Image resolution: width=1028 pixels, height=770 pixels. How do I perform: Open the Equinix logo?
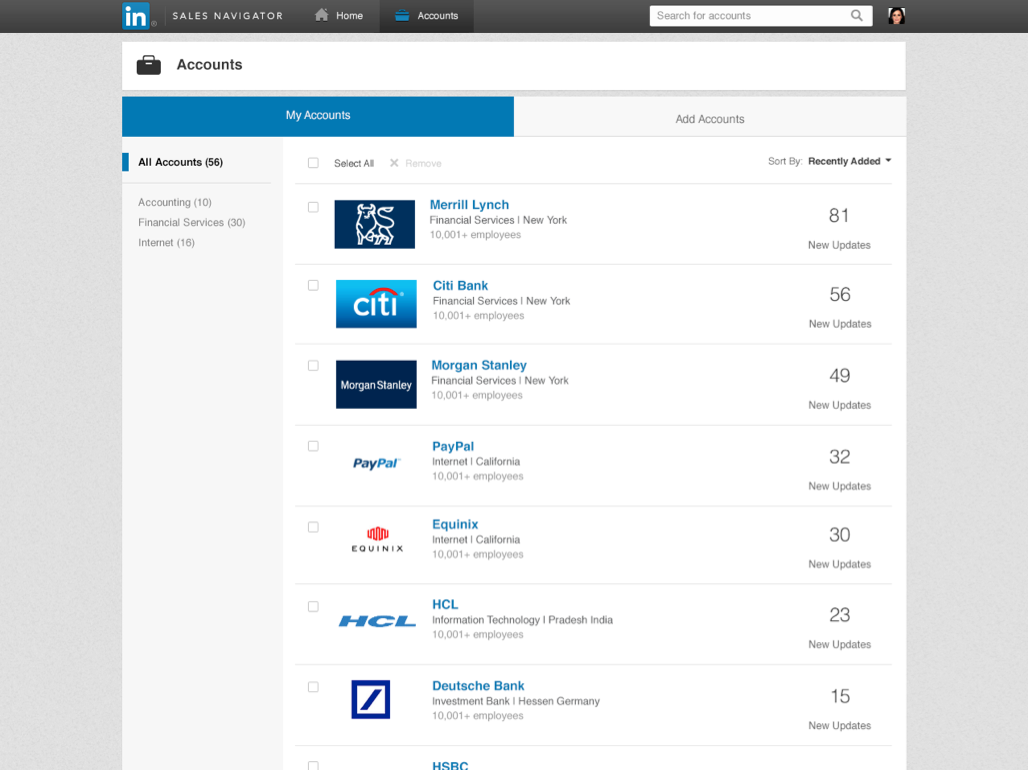pyautogui.click(x=377, y=539)
